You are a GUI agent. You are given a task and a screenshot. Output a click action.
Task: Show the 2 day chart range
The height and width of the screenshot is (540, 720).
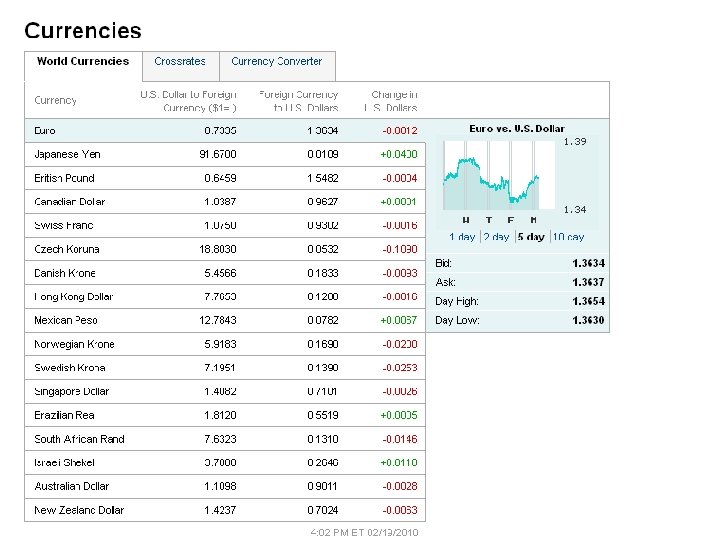click(x=496, y=237)
